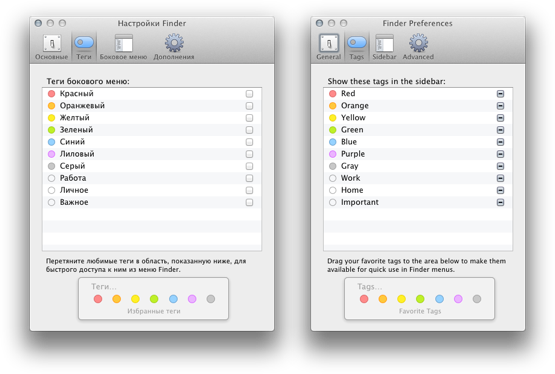Screen dimensions: 555x374
Task: Open Sidebar pane in Finder Preferences
Action: [x=384, y=47]
